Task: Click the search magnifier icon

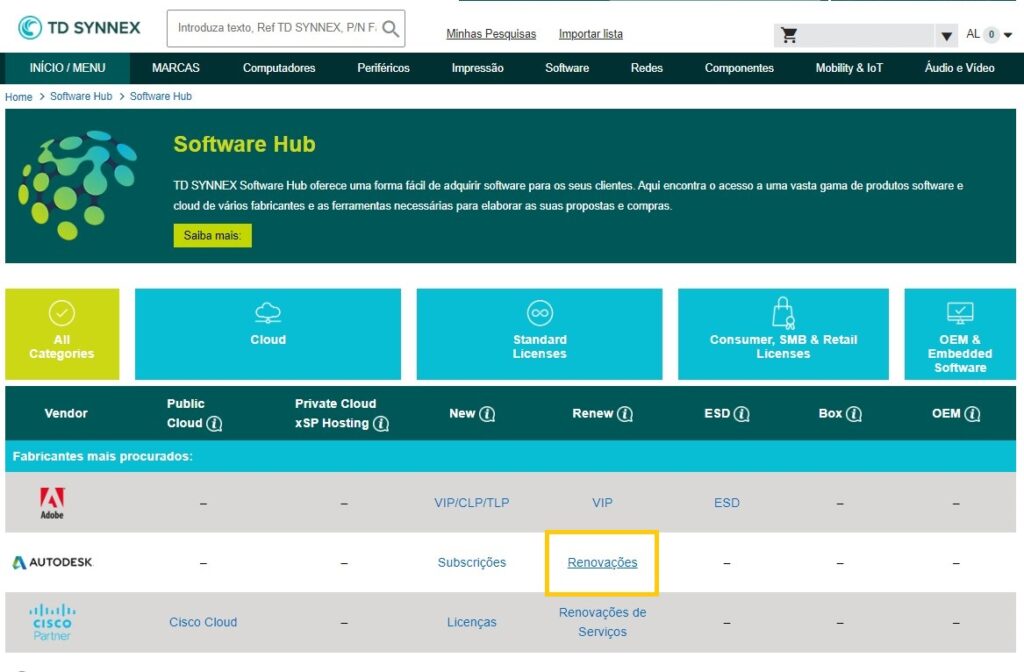Action: point(391,28)
